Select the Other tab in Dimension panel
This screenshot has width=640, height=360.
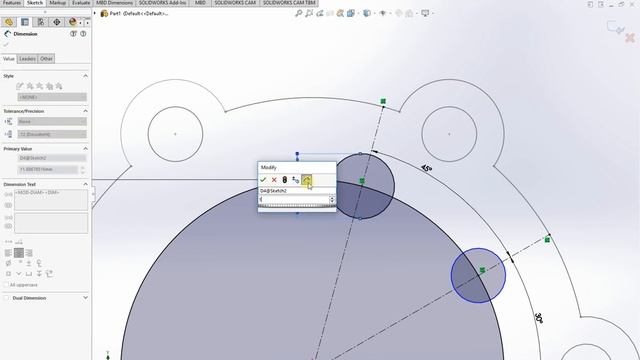click(46, 59)
